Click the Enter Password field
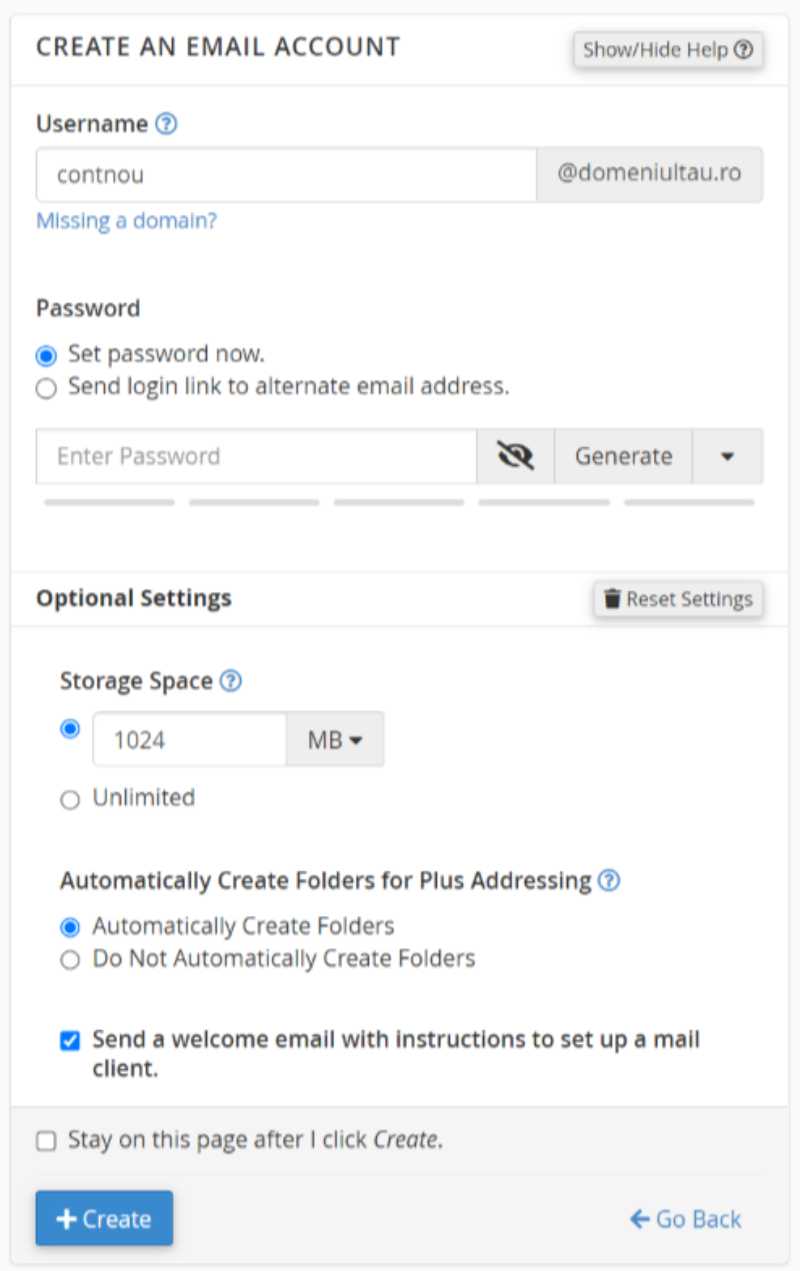This screenshot has height=1271, width=800. [257, 457]
